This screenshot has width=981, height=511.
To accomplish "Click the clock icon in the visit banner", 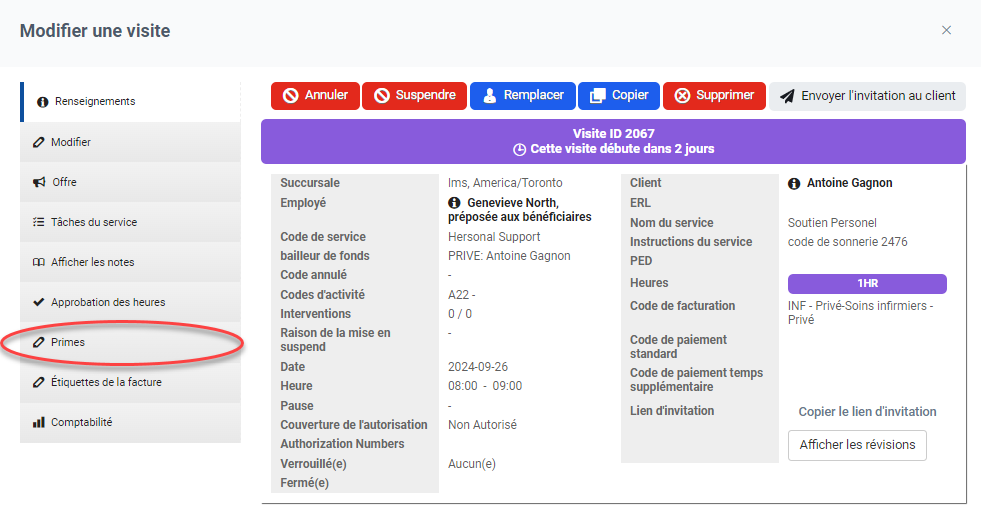I will (519, 150).
